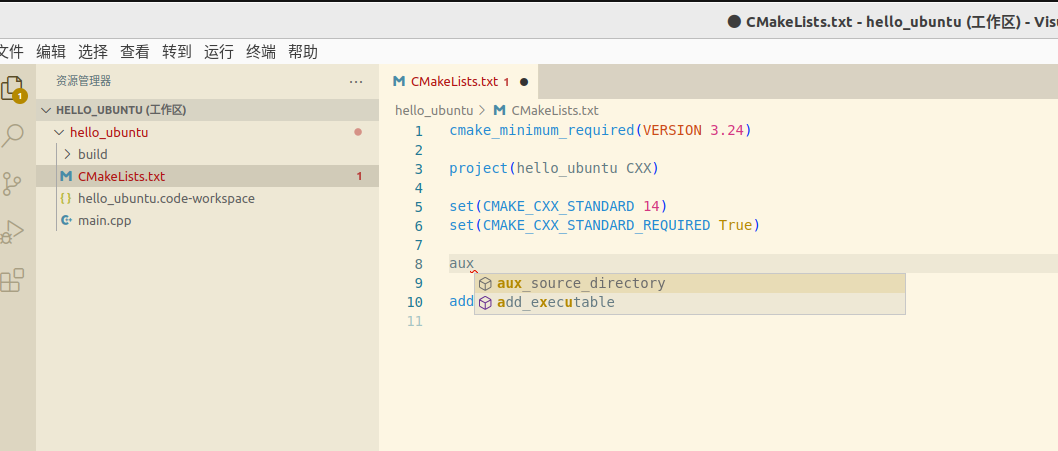Viewport: 1058px width, 451px height.
Task: Accept the aux_source_directory suggestion
Action: (690, 284)
